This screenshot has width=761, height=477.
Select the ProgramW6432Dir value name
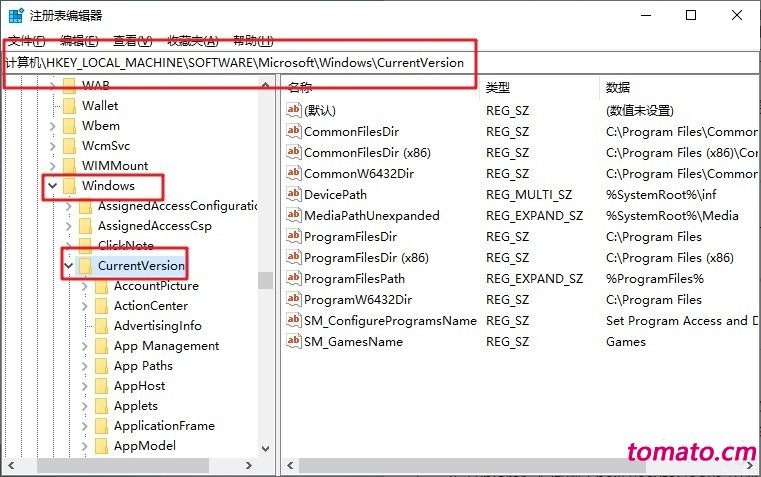358,299
